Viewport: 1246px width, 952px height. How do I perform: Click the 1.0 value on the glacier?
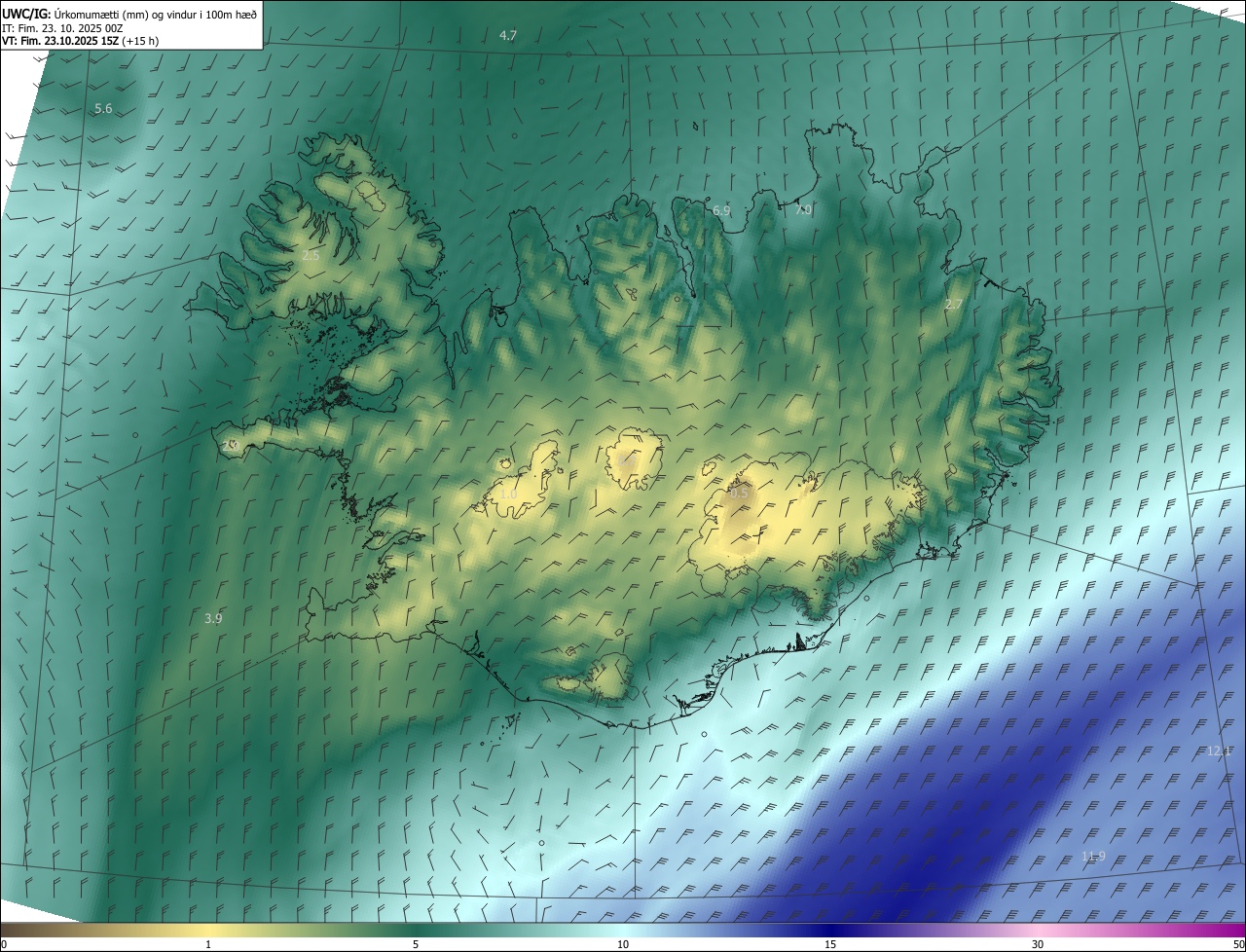pos(508,494)
